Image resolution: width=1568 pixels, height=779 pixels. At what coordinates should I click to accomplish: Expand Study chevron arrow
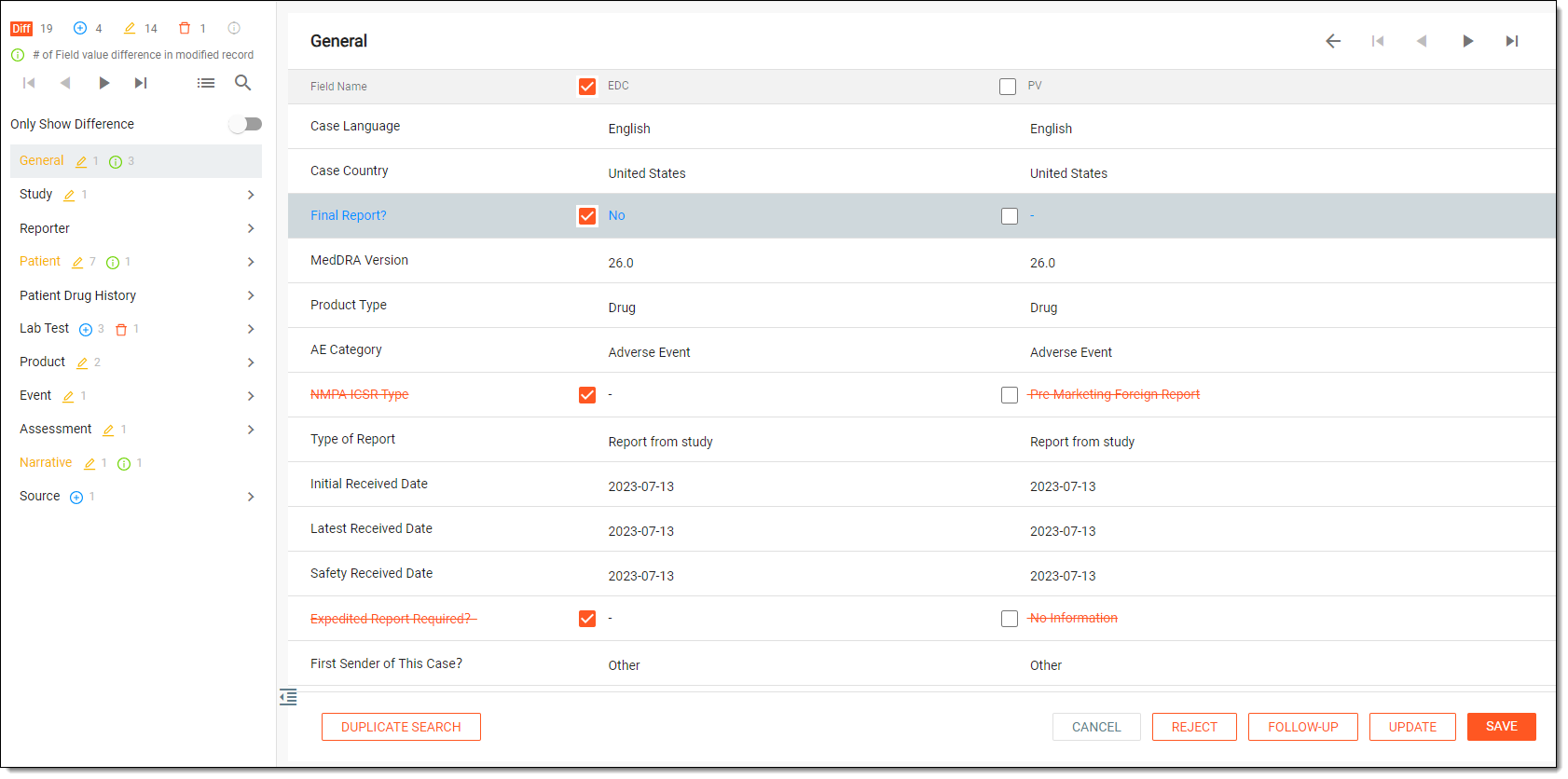(251, 195)
